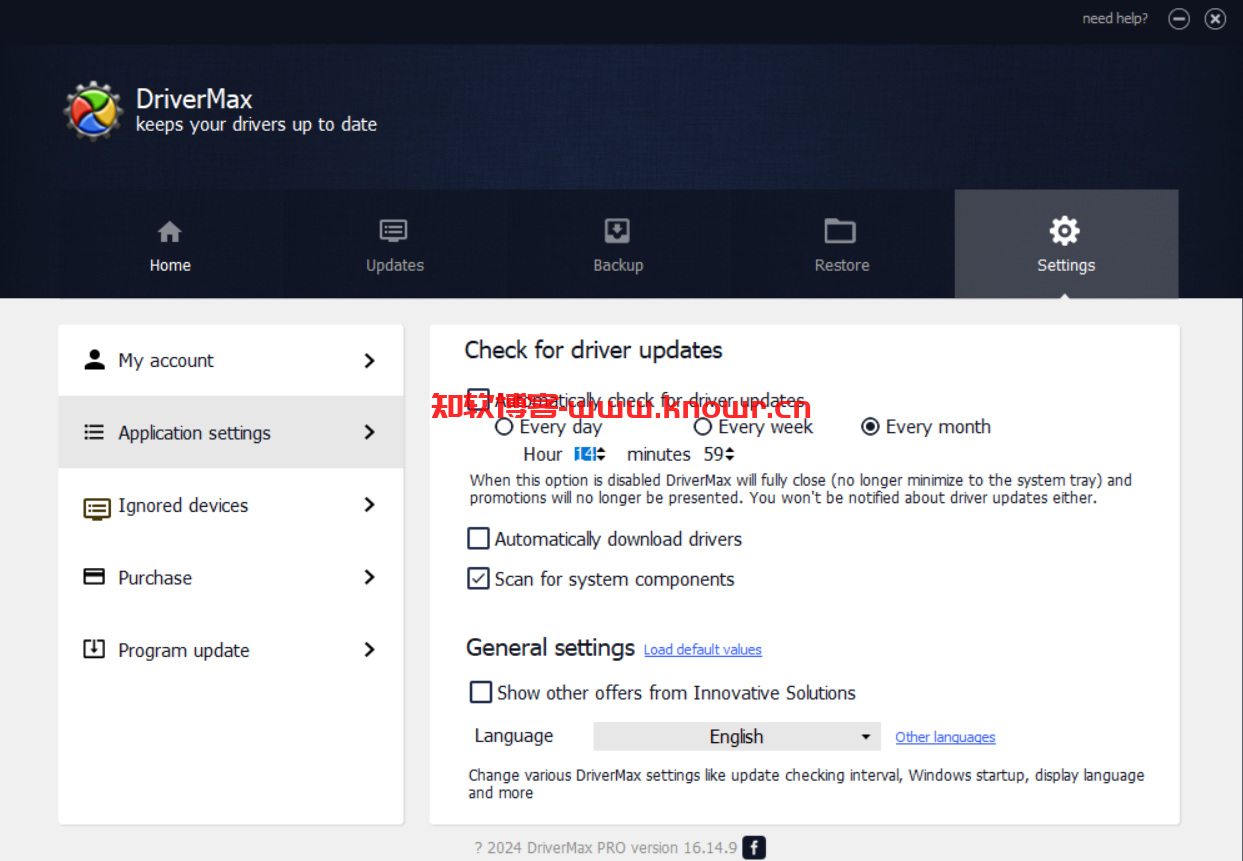Adjust the Hour spinner arrows
This screenshot has height=861, width=1243.
pyautogui.click(x=602, y=454)
